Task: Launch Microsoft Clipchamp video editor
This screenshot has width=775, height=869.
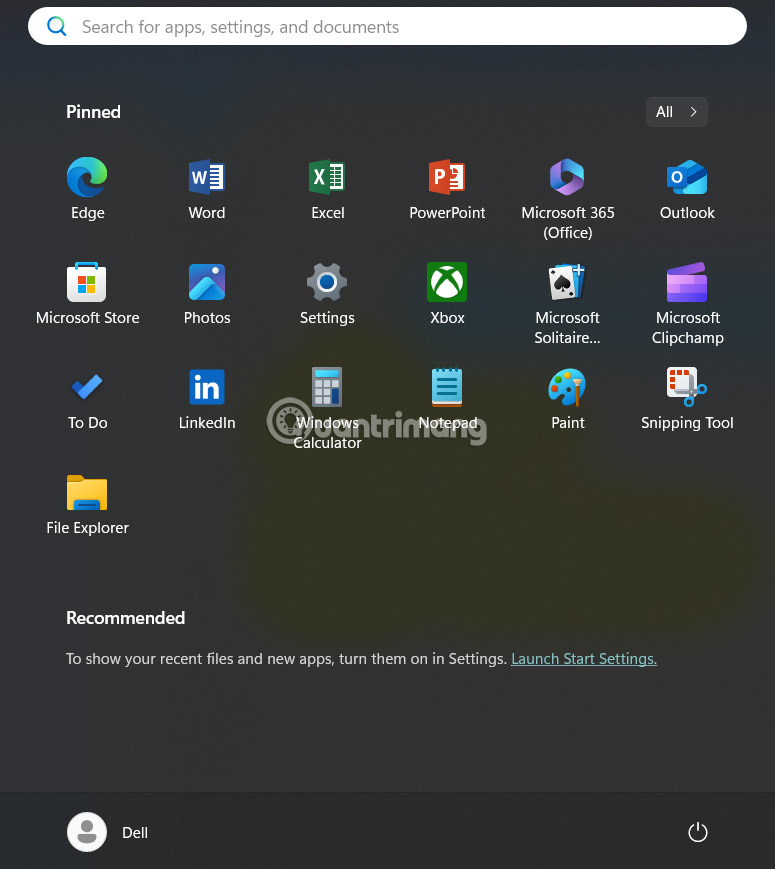Action: (687, 282)
